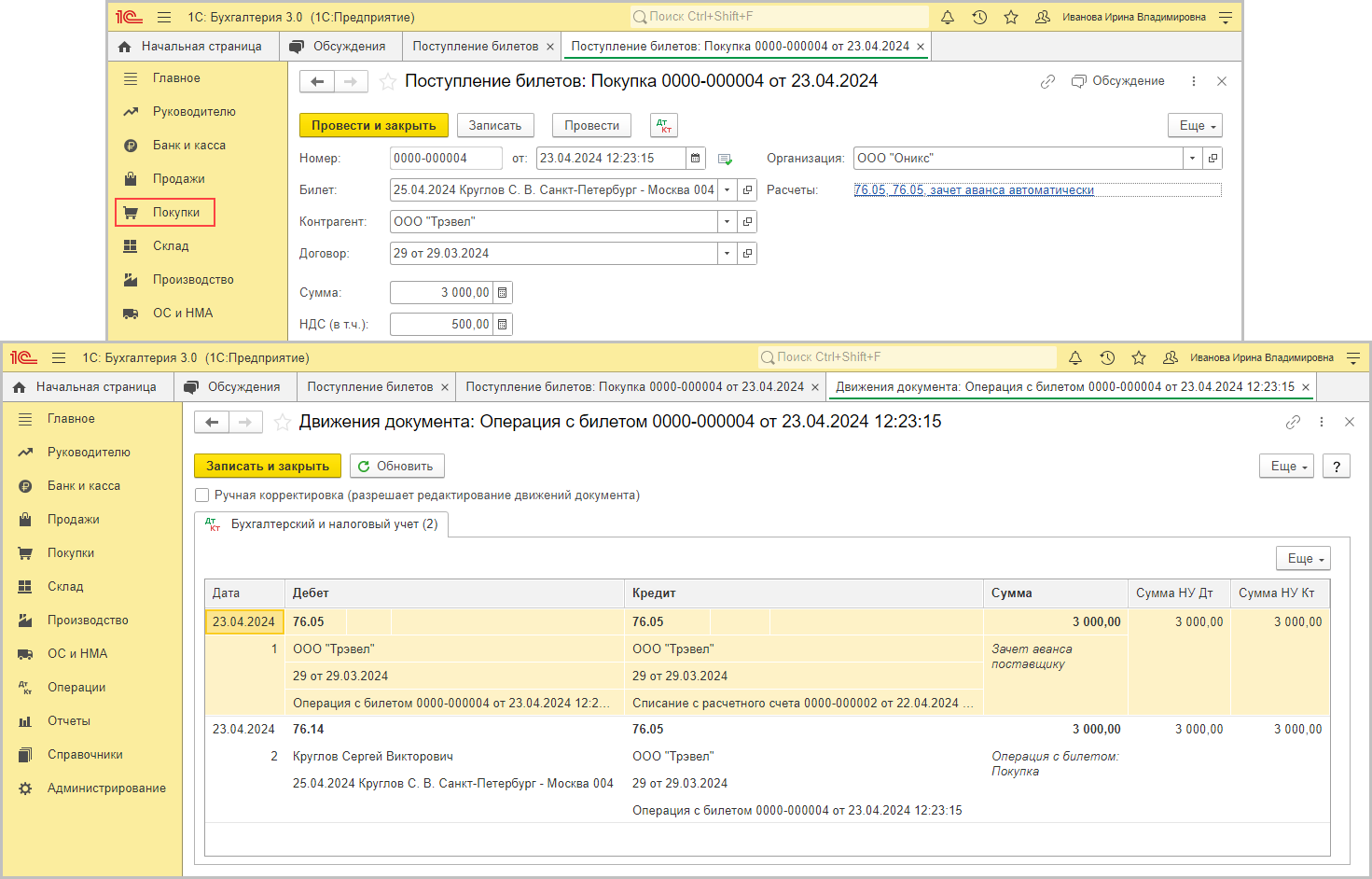This screenshot has height=879, width=1372.
Task: Click Обсуждение button in top document header
Action: click(x=1118, y=81)
